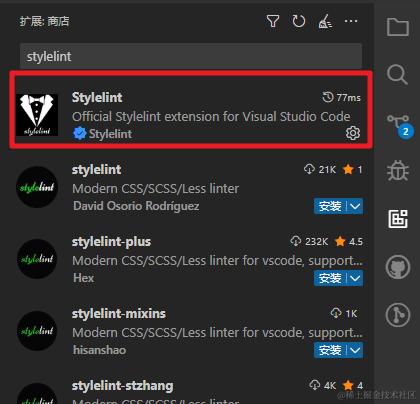Open Source Control icon with badge 2

399,125
